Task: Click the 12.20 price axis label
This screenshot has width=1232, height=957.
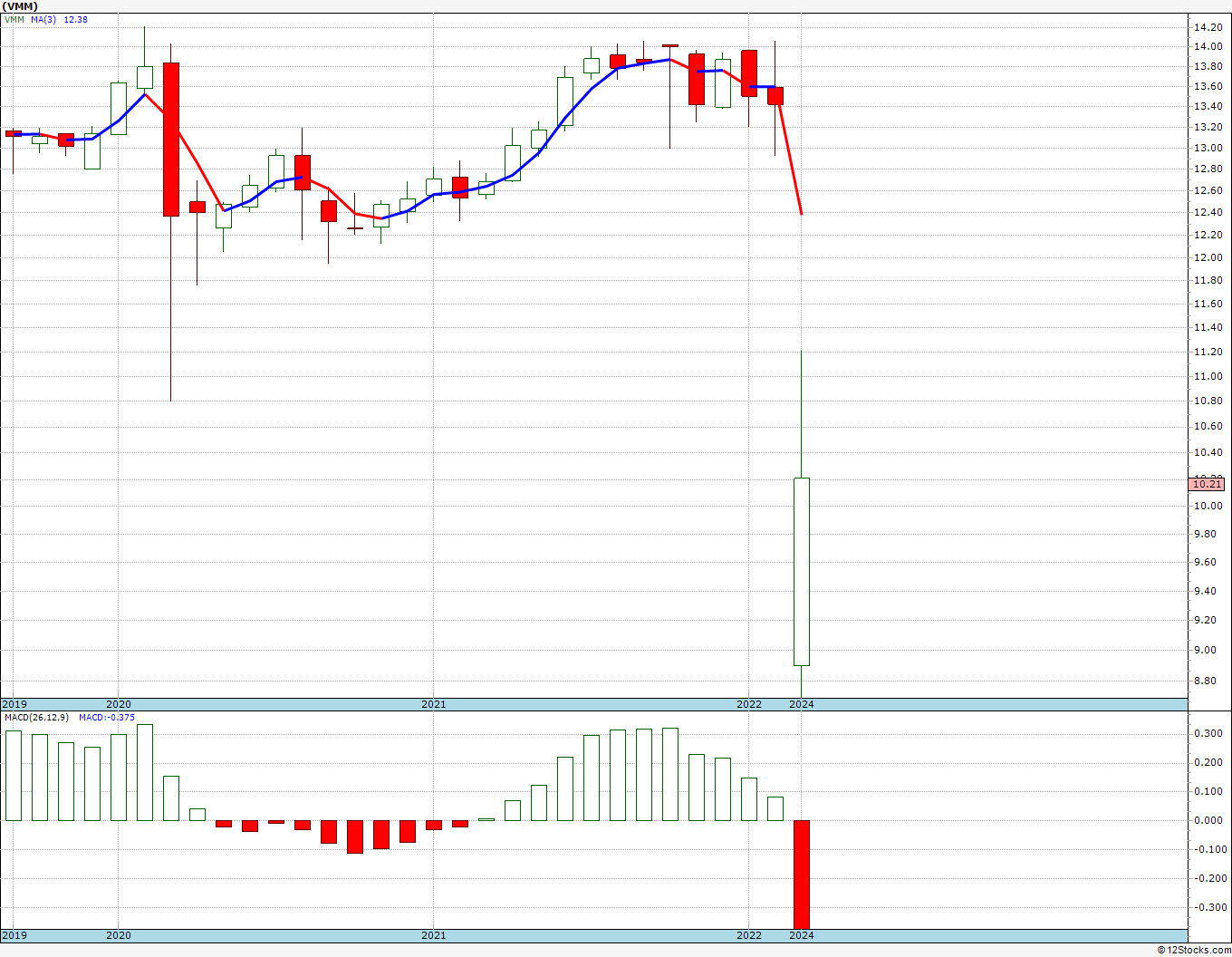Action: point(1208,236)
